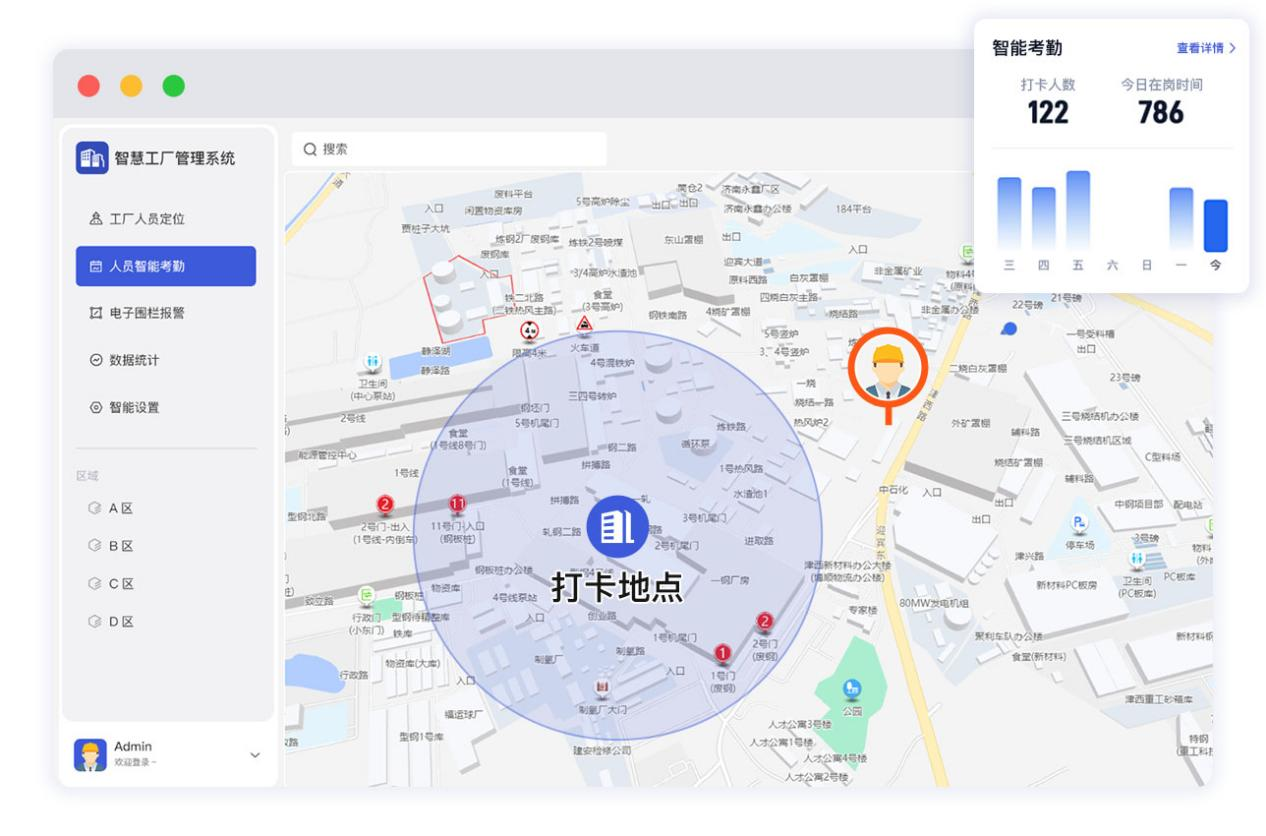Screen dimensions: 1266x836
Task: Select 人员智能考勤 menu item
Action: tap(166, 266)
